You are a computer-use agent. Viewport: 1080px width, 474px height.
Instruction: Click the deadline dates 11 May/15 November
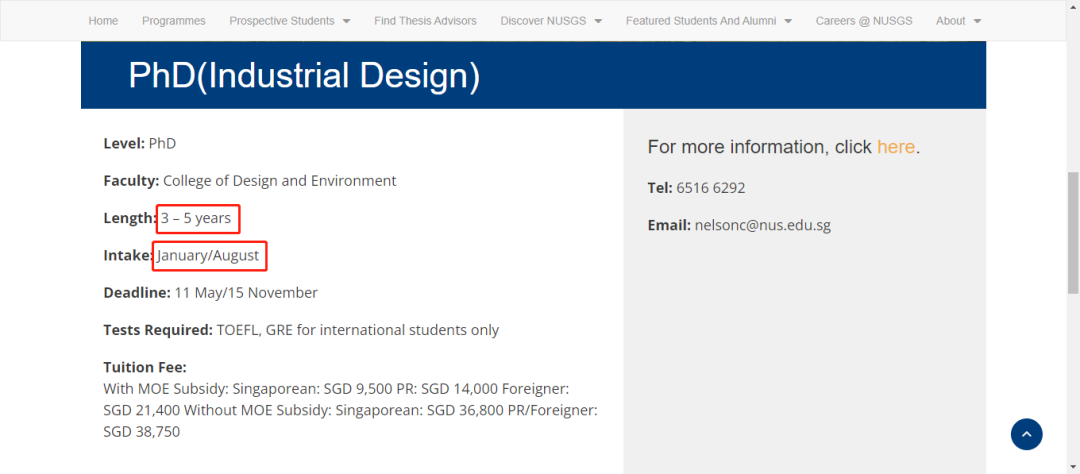pos(246,293)
